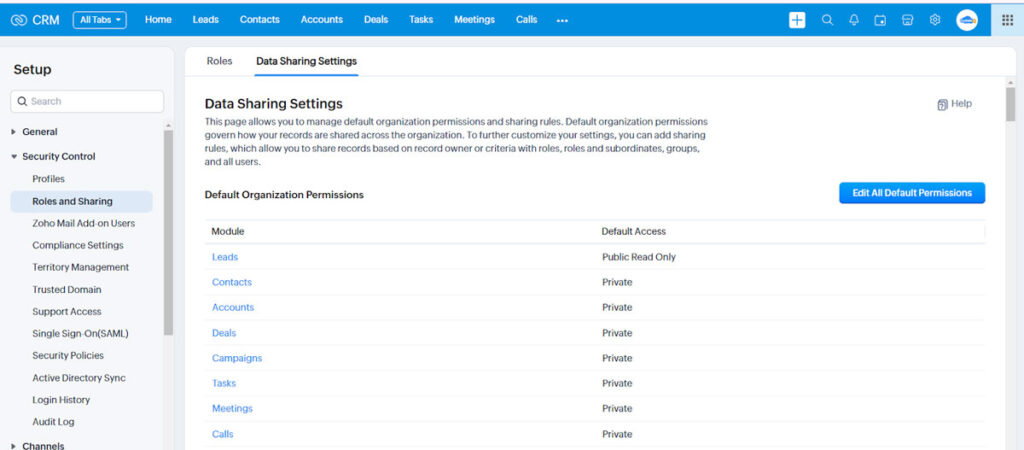Open the search magnifier in top bar
1024x450 pixels.
pyautogui.click(x=827, y=20)
